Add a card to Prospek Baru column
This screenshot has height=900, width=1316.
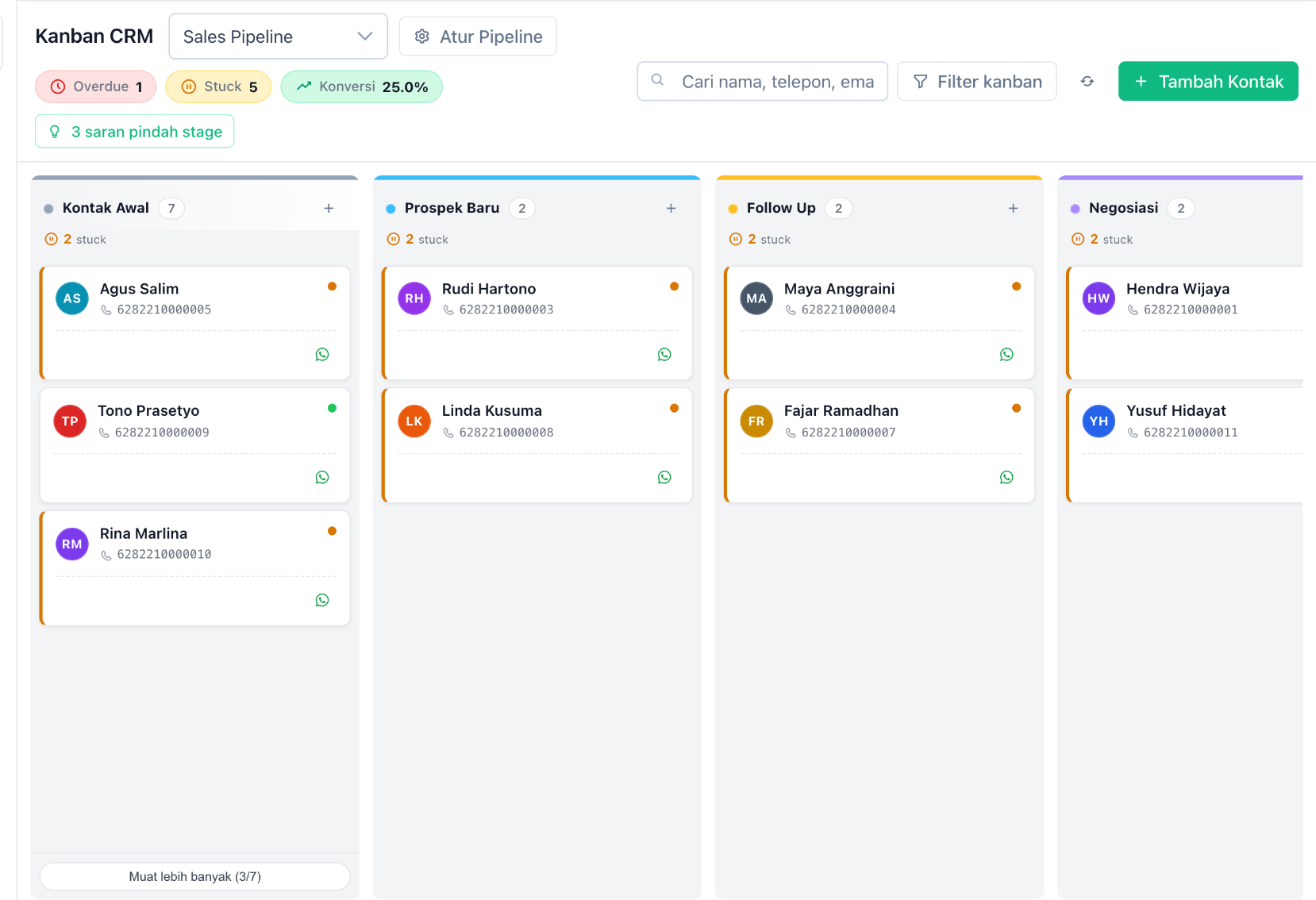coord(671,208)
